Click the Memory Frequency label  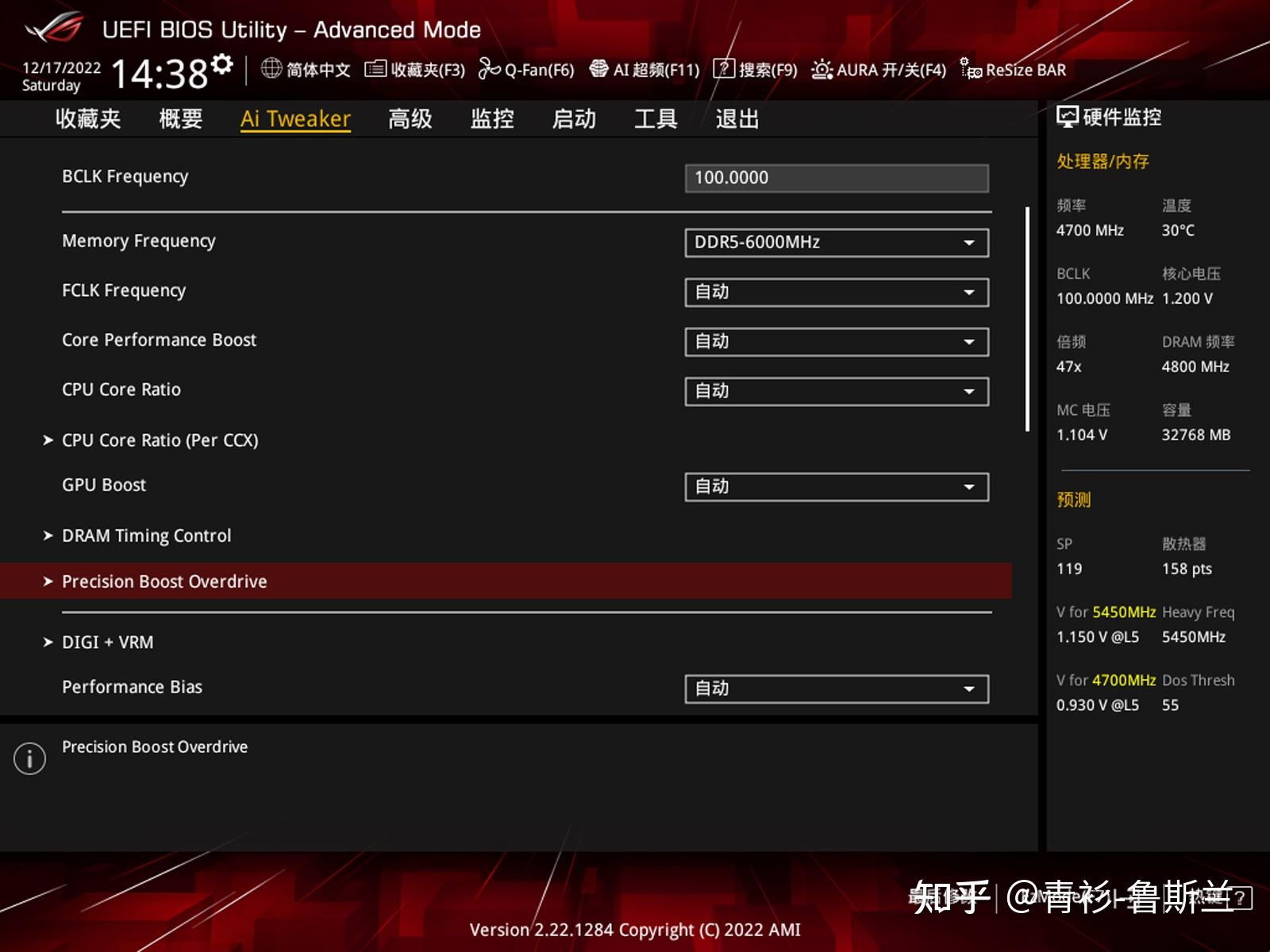pos(139,241)
